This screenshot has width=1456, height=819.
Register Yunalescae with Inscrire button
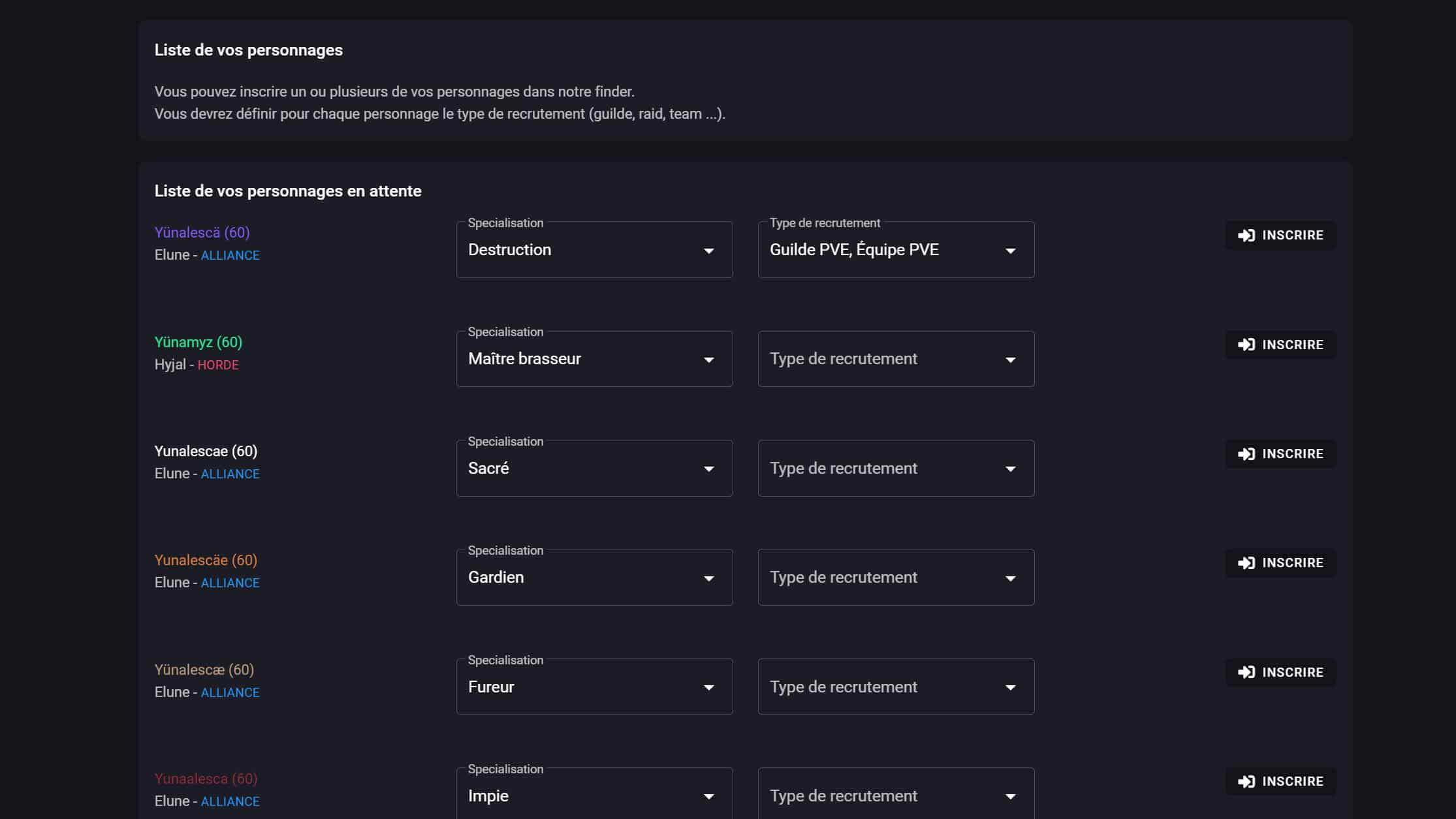[x=1280, y=454]
